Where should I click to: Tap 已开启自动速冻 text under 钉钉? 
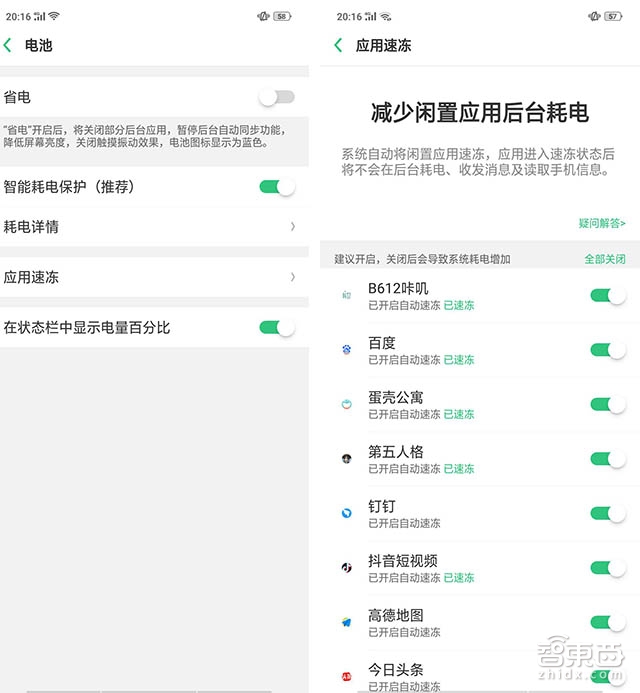tap(404, 523)
